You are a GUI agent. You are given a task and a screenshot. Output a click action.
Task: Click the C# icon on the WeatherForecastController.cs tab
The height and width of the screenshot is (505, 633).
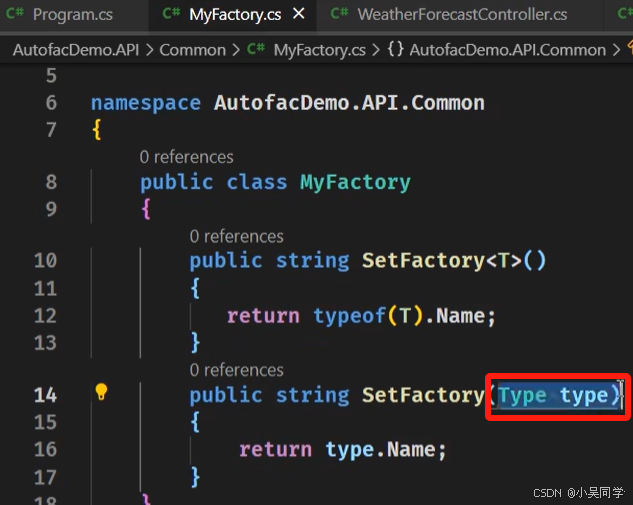click(x=339, y=14)
